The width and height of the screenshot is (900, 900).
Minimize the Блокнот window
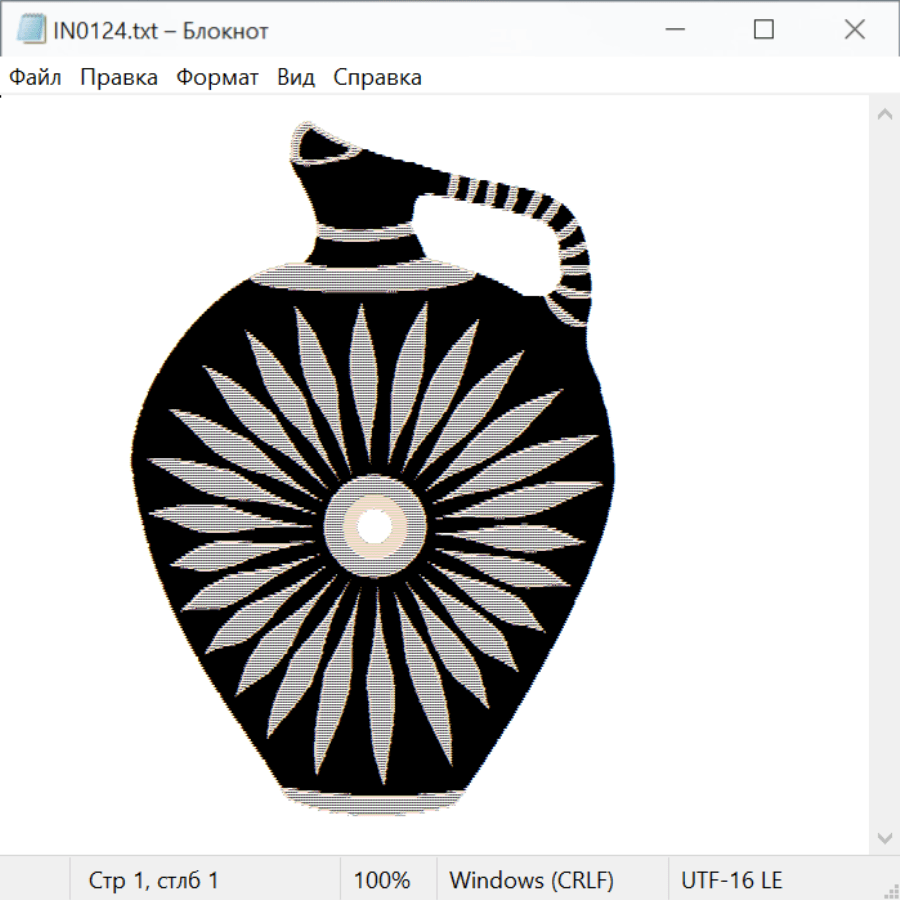(672, 30)
